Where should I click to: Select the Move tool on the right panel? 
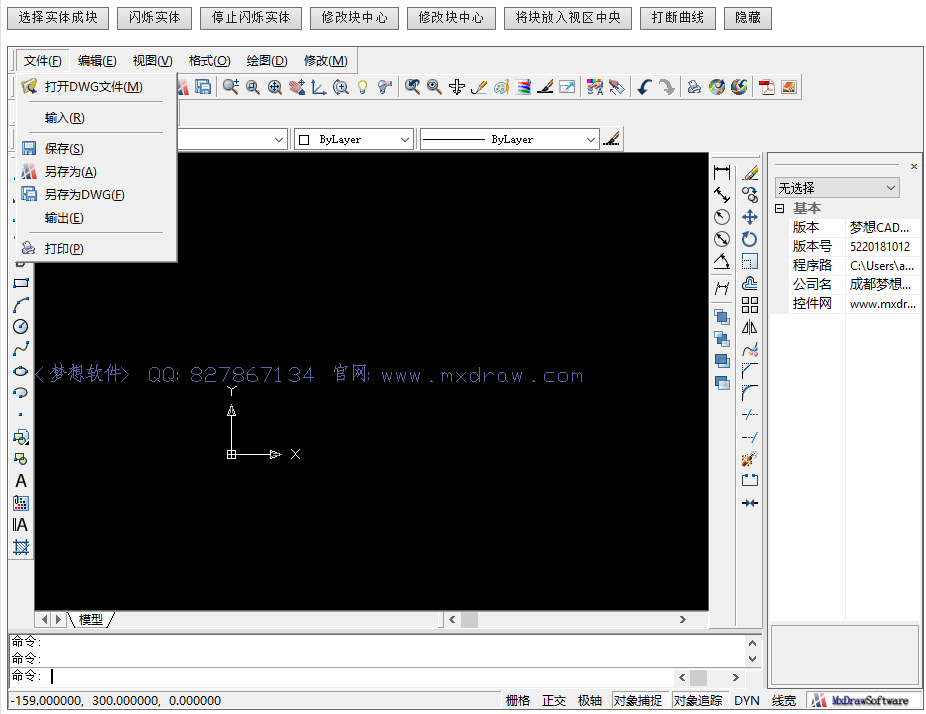click(750, 217)
